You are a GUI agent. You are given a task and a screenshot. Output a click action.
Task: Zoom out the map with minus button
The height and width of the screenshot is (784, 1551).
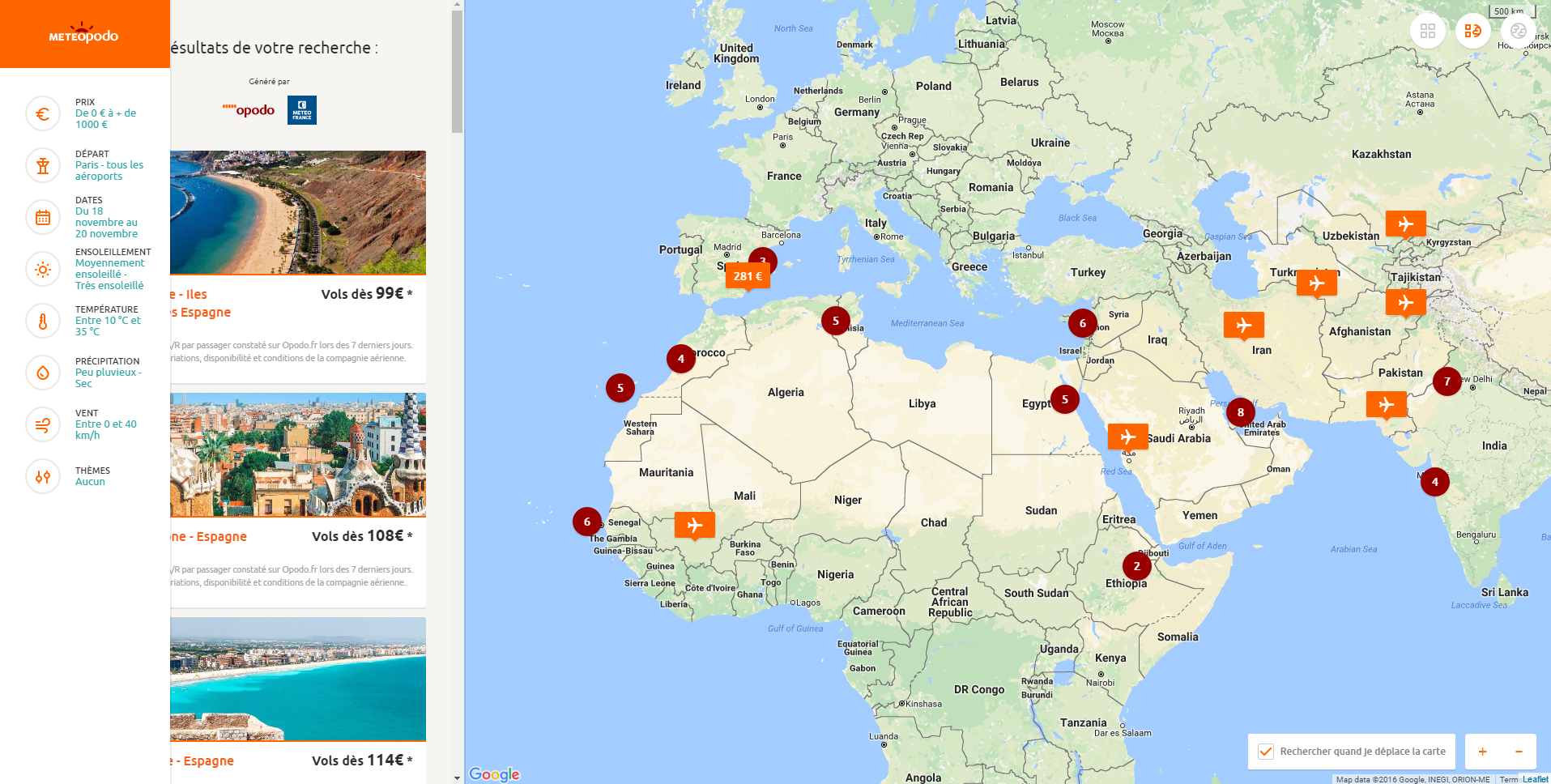(x=1519, y=752)
